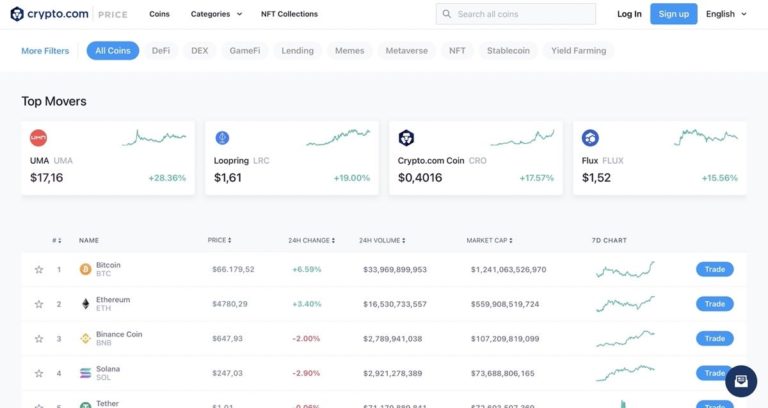Favorite Ethereum with its star
Screen dimensions: 768x408
[x=39, y=304]
